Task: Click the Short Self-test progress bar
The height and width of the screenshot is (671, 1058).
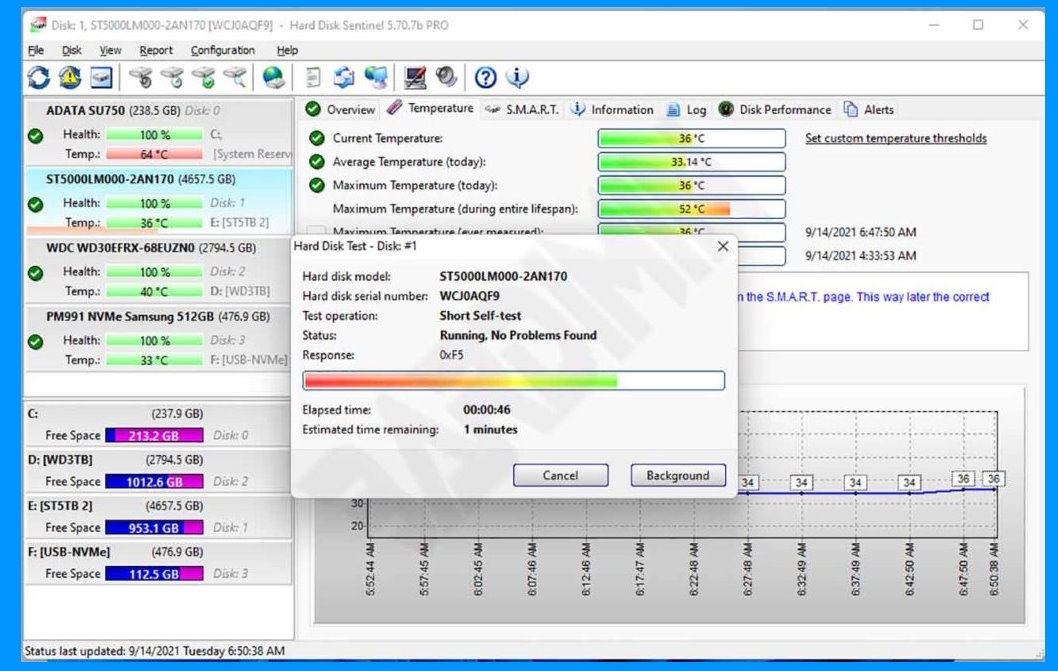Action: tap(513, 381)
